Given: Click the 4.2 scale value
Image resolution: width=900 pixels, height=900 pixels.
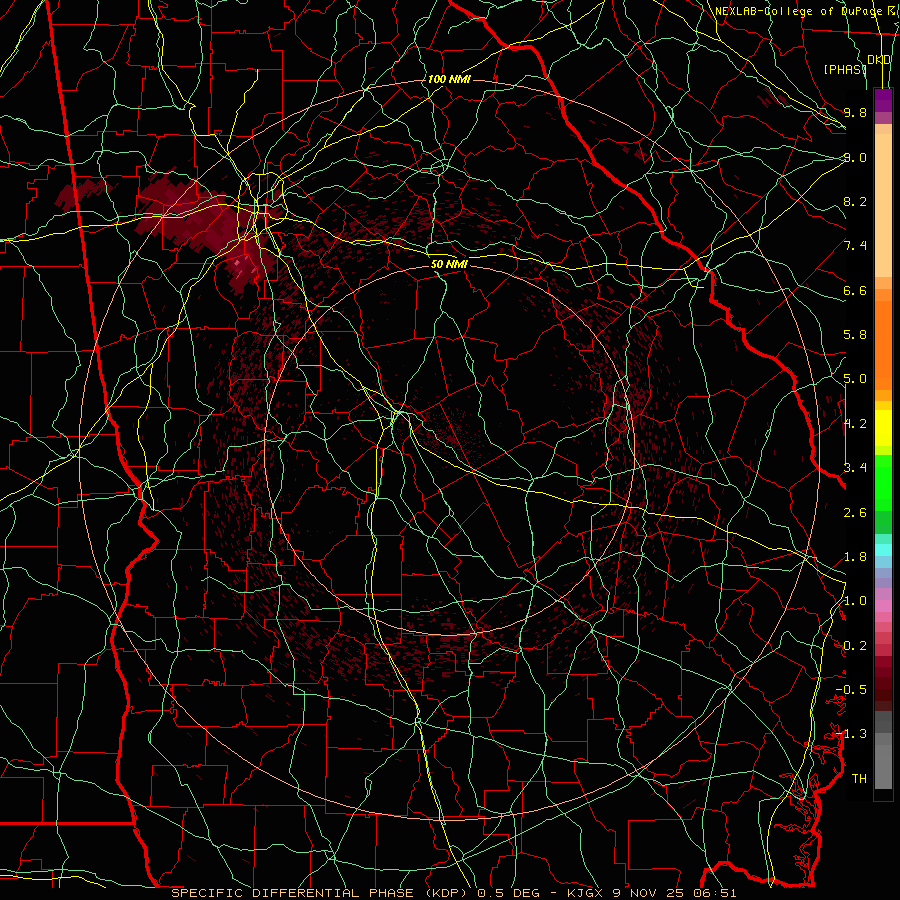Looking at the screenshot, I should coord(855,424).
